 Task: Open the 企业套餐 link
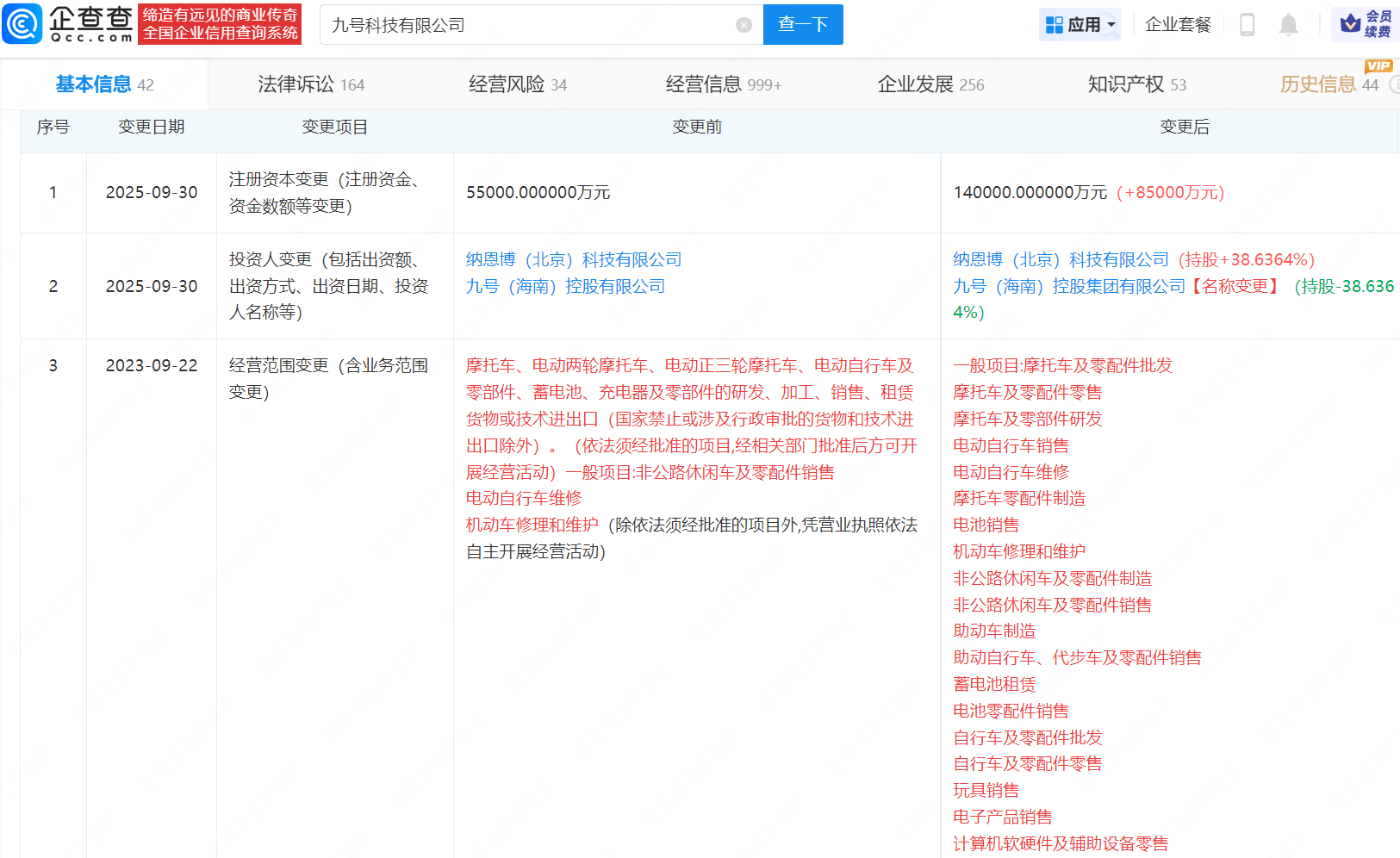[x=1178, y=25]
